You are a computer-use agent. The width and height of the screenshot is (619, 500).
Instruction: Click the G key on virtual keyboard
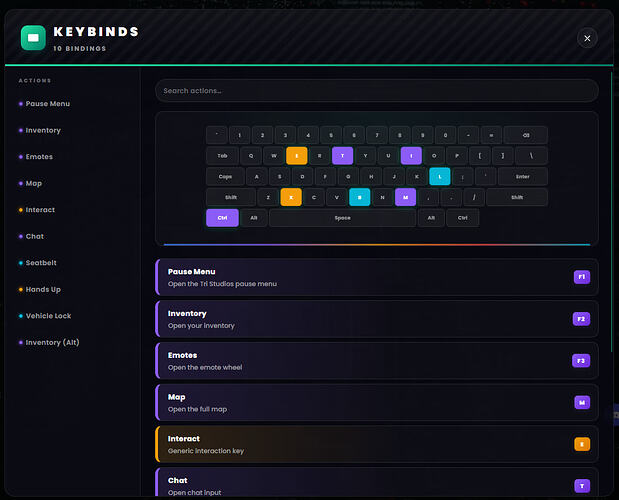pyautogui.click(x=348, y=176)
